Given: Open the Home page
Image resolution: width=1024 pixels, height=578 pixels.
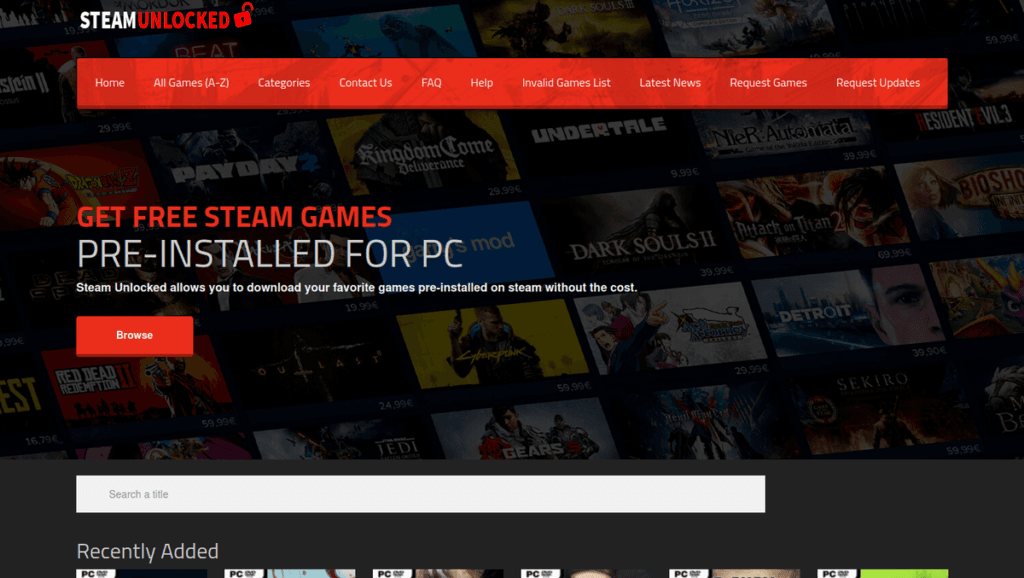Looking at the screenshot, I should coord(109,83).
